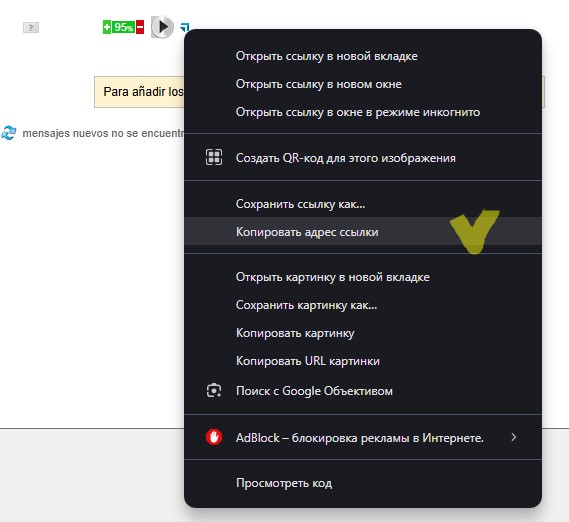Choose 'Открыть ссылку в новом окне'
569x522 pixels.
[x=363, y=84]
